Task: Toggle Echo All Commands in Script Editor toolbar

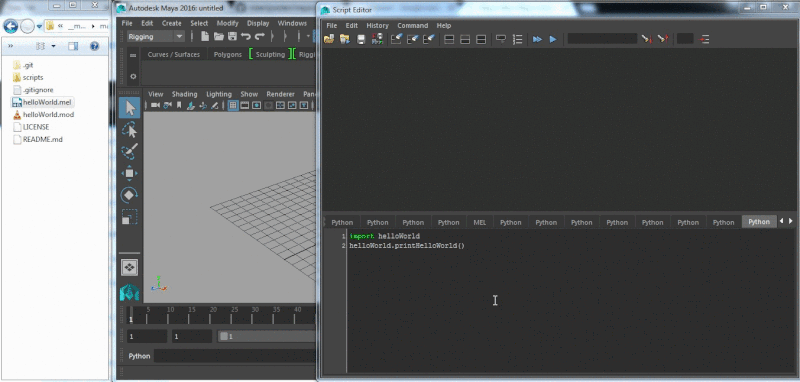Action: [x=501, y=39]
